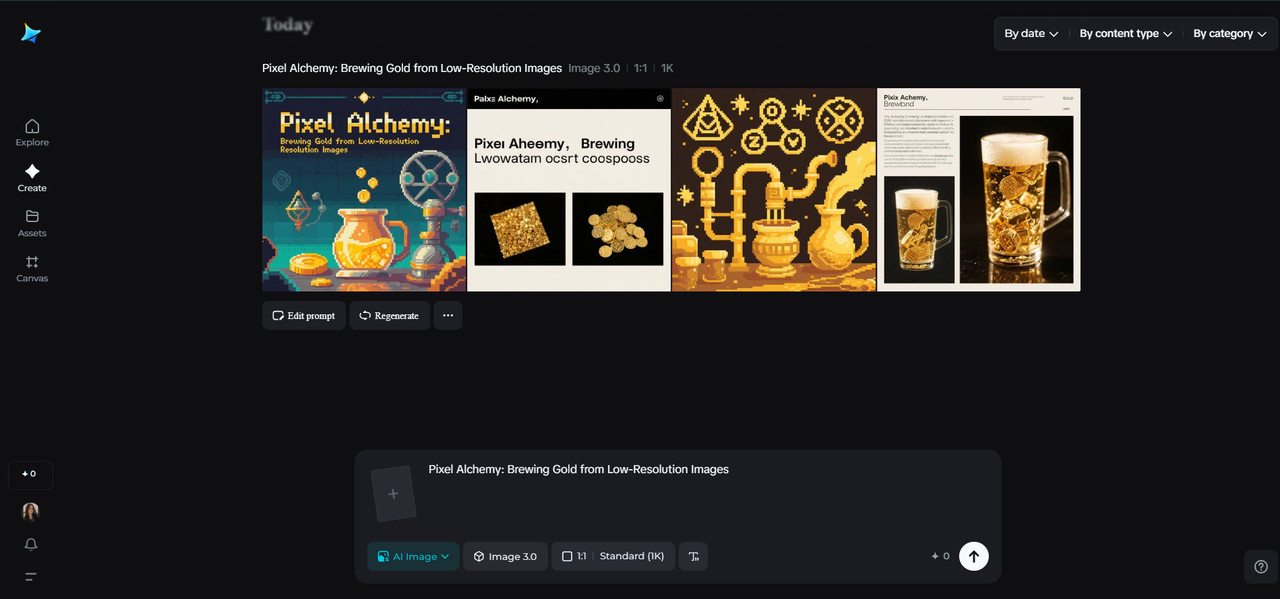
Task: Open the AI Image mode dropdown
Action: [x=413, y=556]
